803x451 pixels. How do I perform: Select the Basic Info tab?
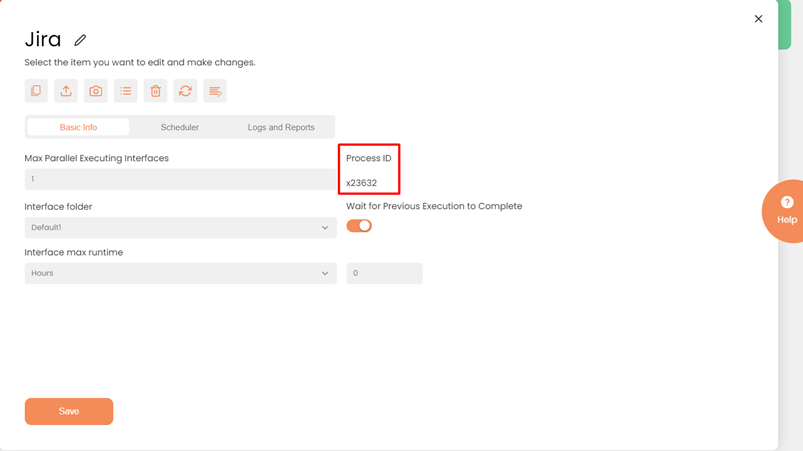[78, 127]
